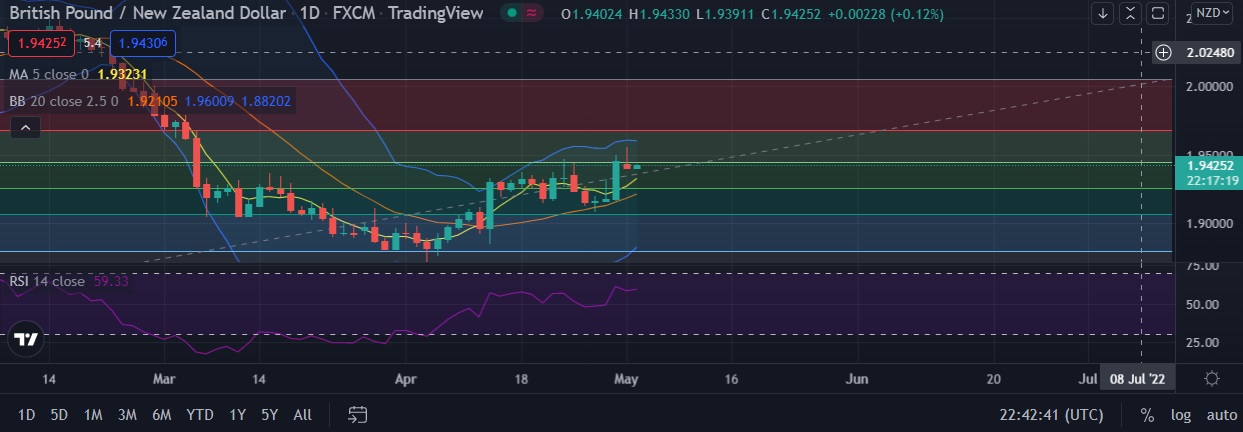Open the timezone menu 22:42:41 (UTC)
Image resolution: width=1243 pixels, height=432 pixels.
1052,414
